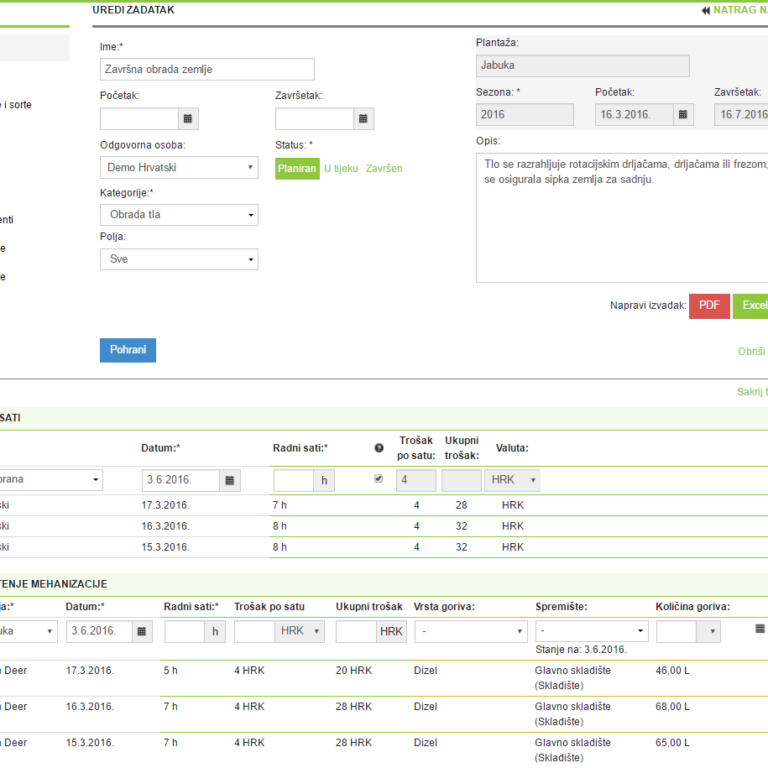768x768 pixels.
Task: Click Sezona field showing 2016
Action: click(x=525, y=115)
